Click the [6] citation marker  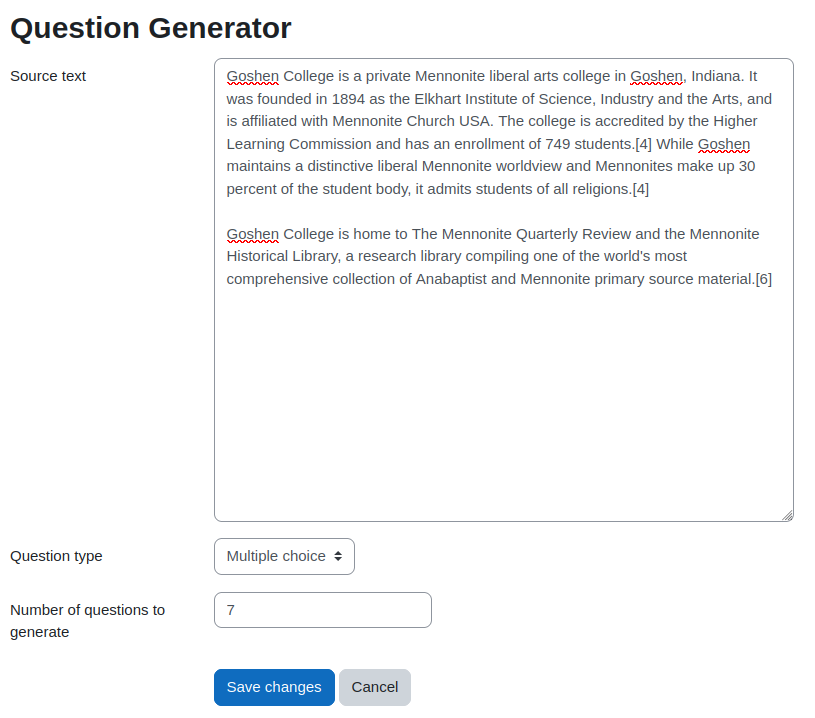coord(763,279)
